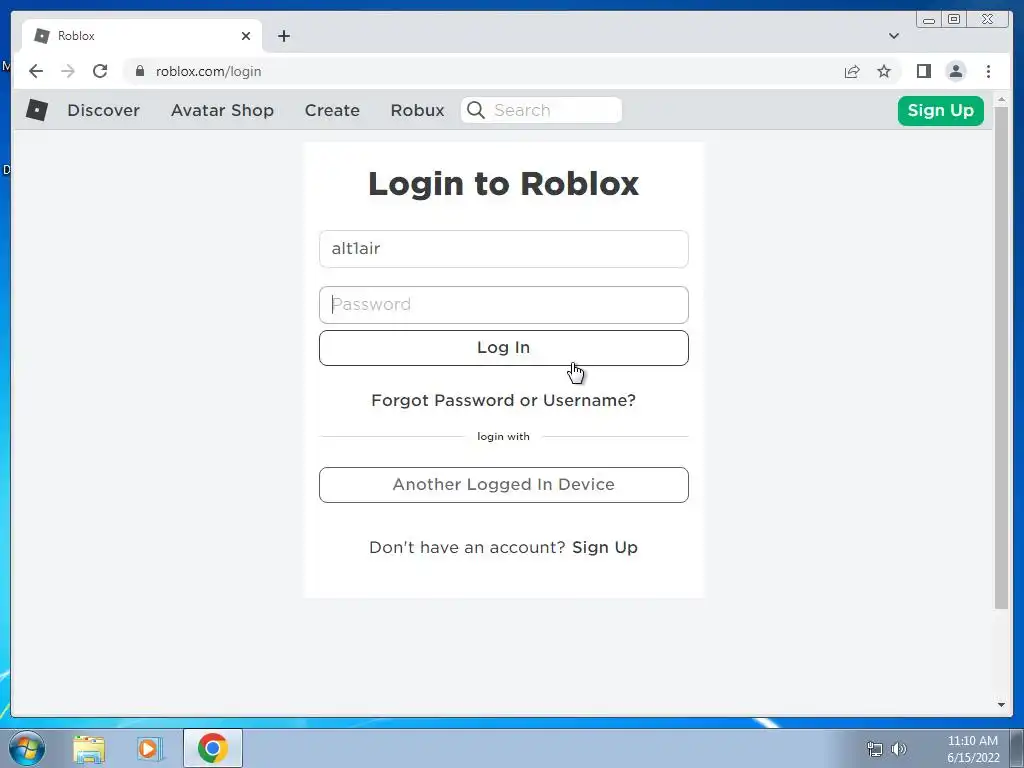Open network status tray icon

click(874, 749)
